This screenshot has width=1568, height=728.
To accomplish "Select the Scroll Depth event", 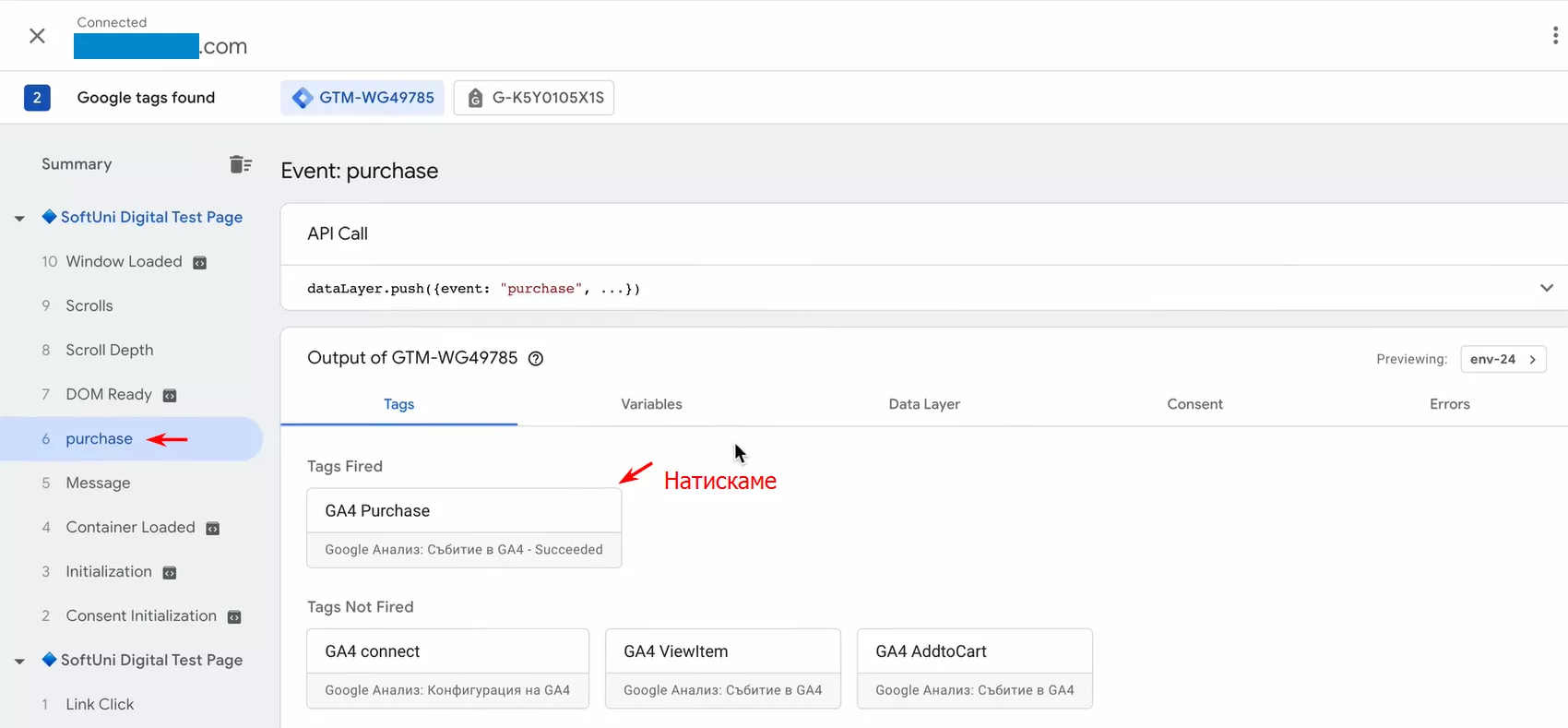I will pyautogui.click(x=110, y=350).
